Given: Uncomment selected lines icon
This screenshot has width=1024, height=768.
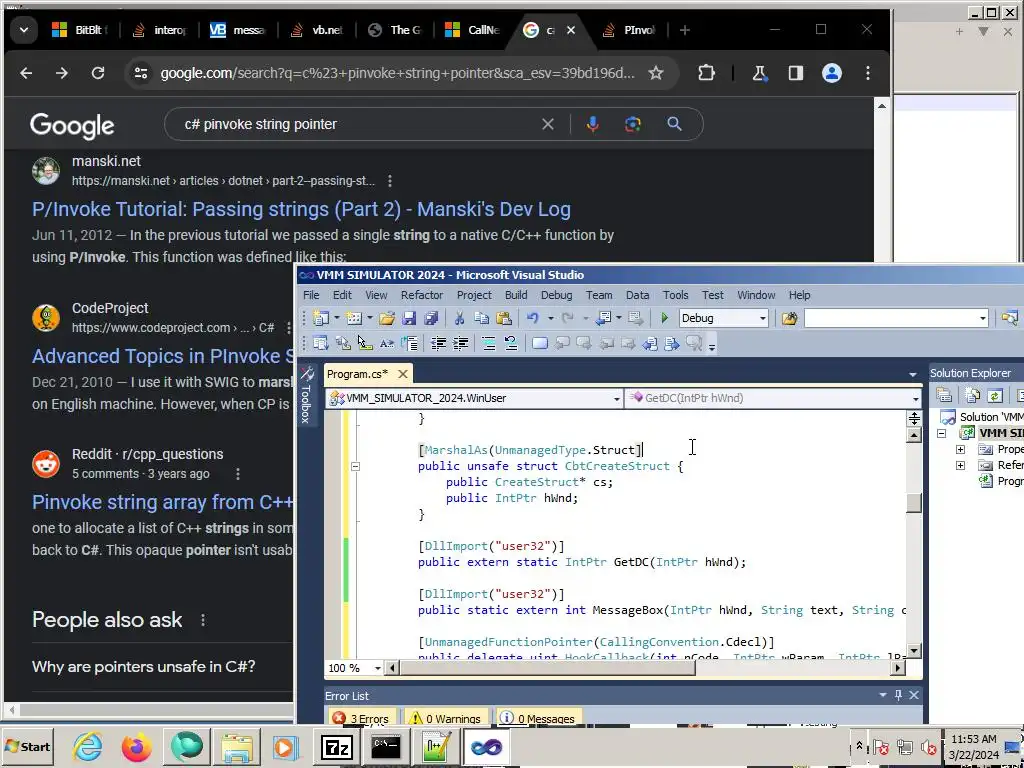Looking at the screenshot, I should coord(511,344).
